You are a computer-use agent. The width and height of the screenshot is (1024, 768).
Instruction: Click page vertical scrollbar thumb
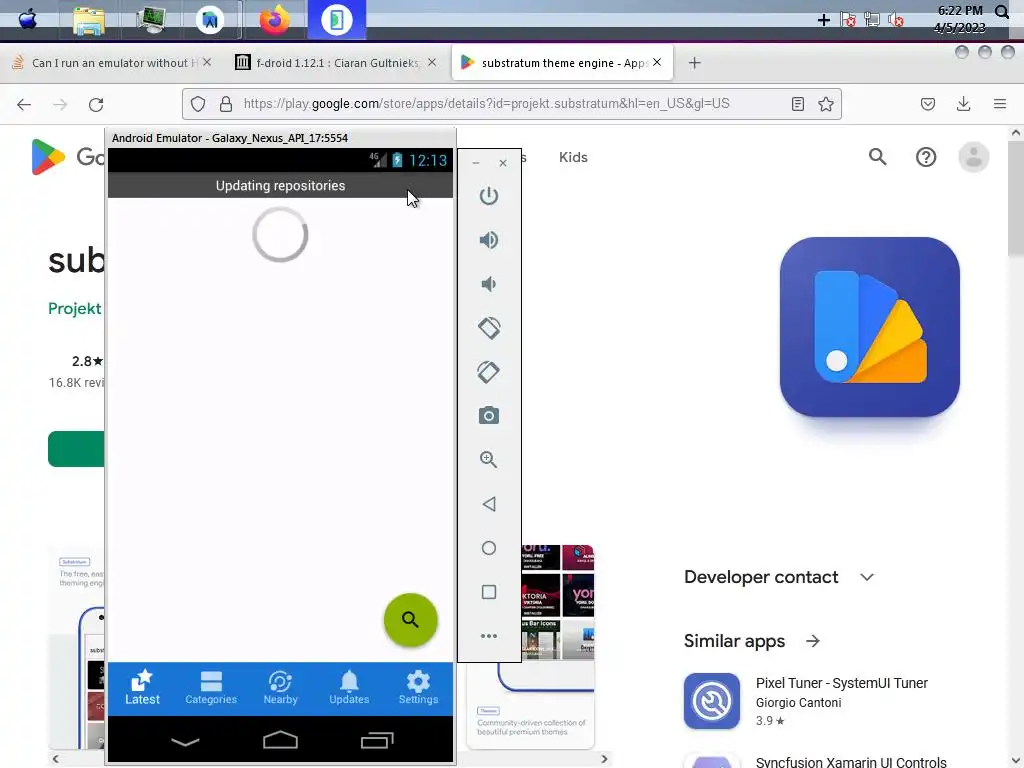(1016, 199)
